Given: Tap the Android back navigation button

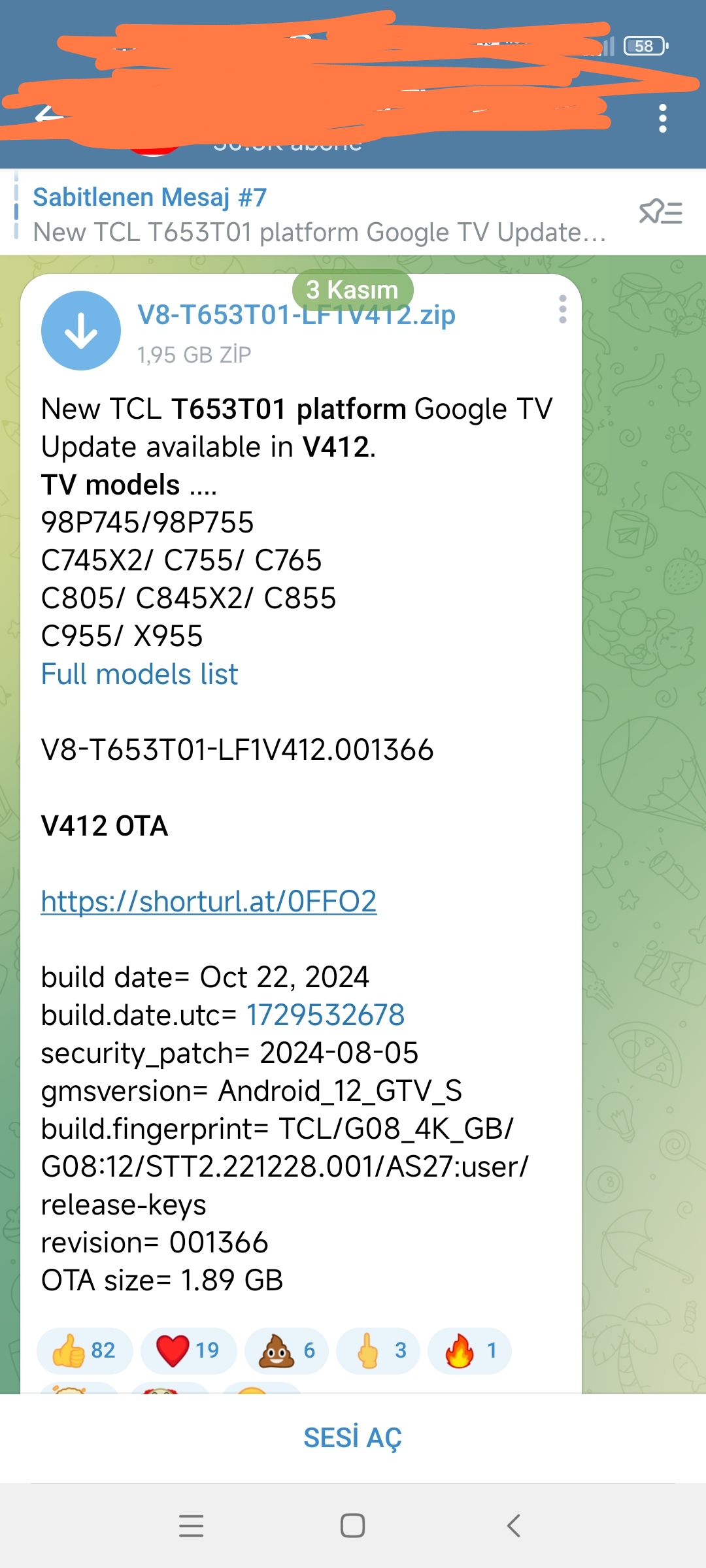Looking at the screenshot, I should point(514,1526).
